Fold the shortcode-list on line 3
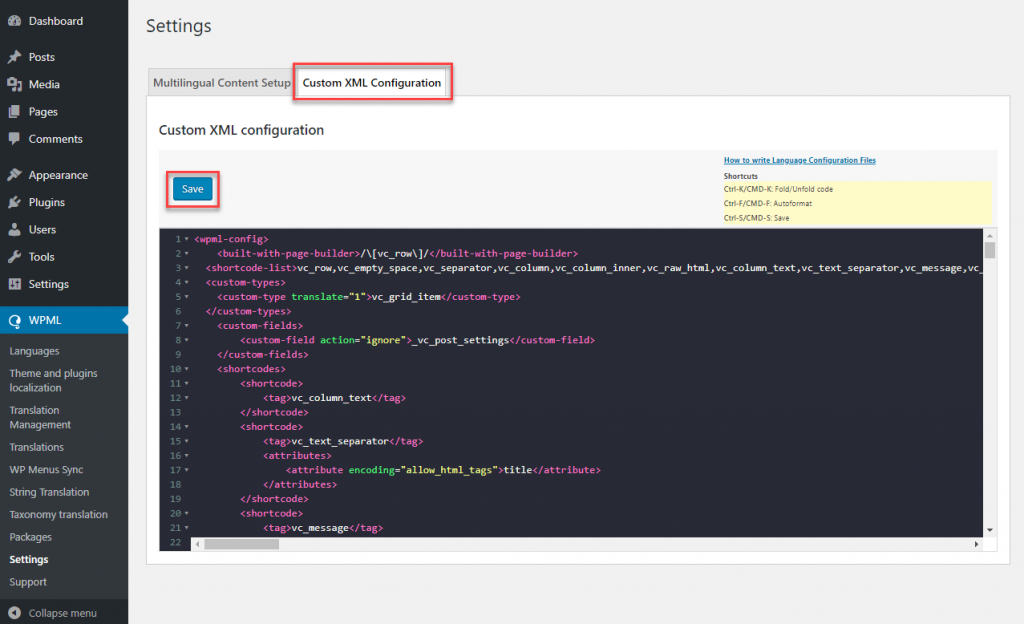This screenshot has height=624, width=1024. (x=187, y=268)
